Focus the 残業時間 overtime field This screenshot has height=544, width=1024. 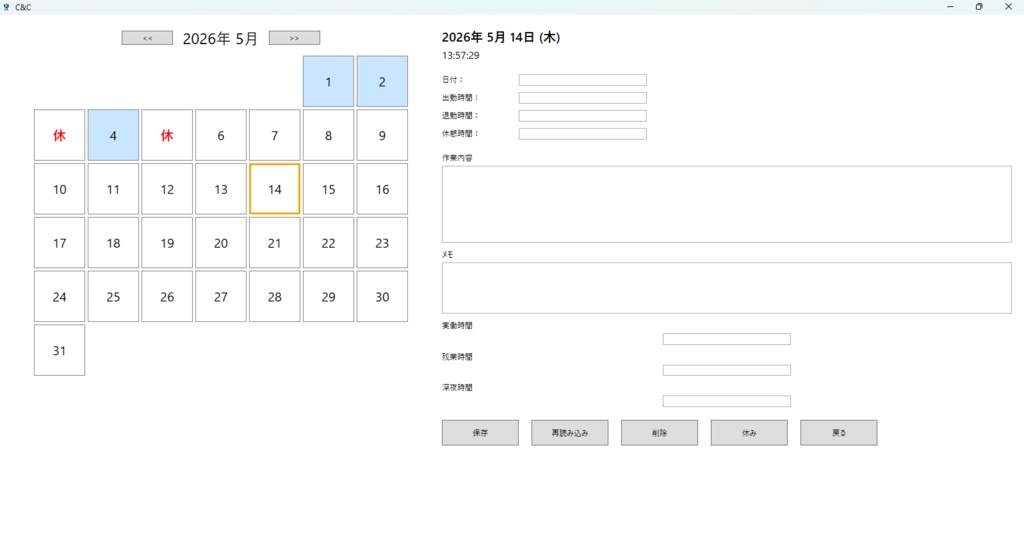tap(727, 370)
